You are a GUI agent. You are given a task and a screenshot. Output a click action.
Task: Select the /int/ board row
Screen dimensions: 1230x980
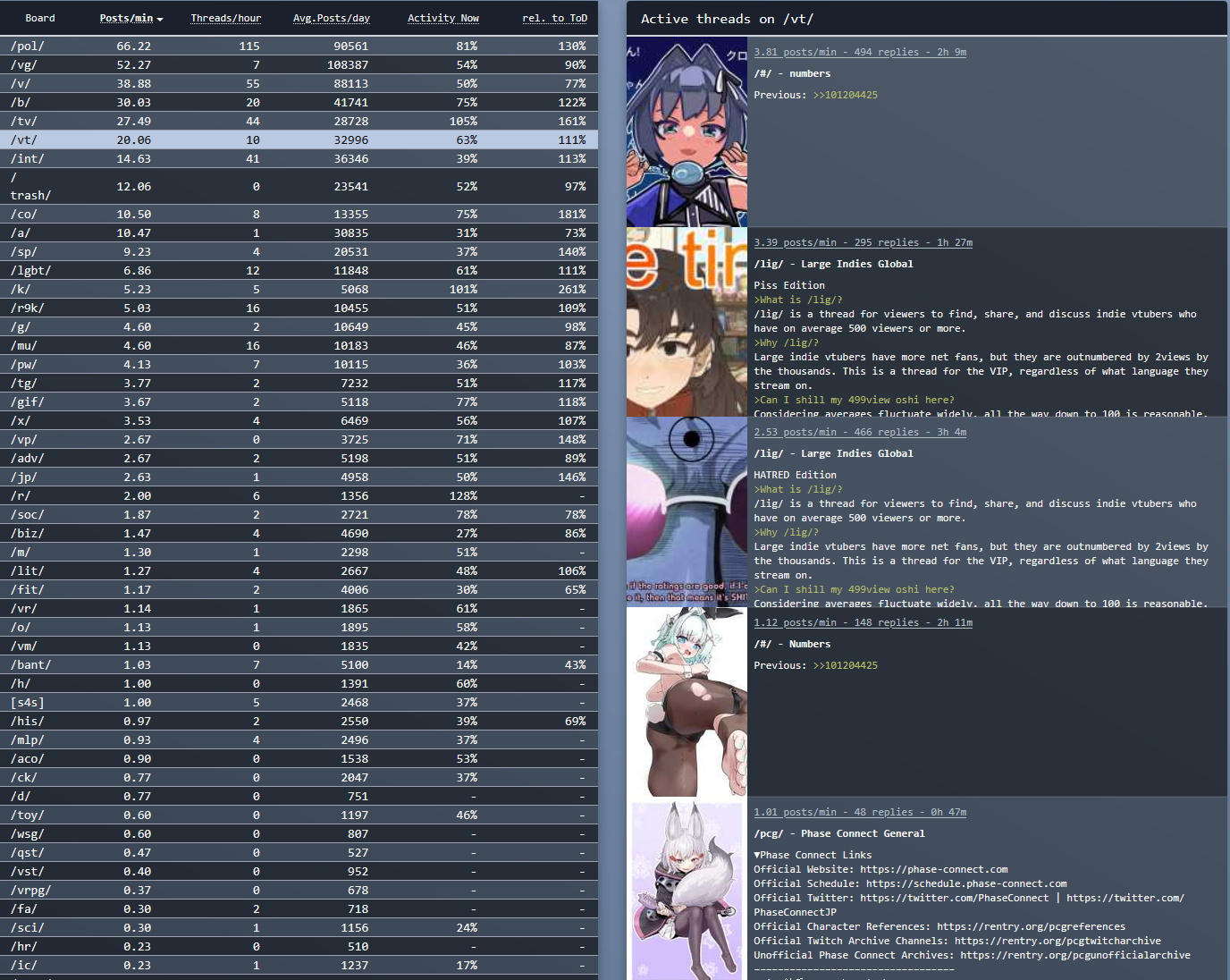coord(299,158)
